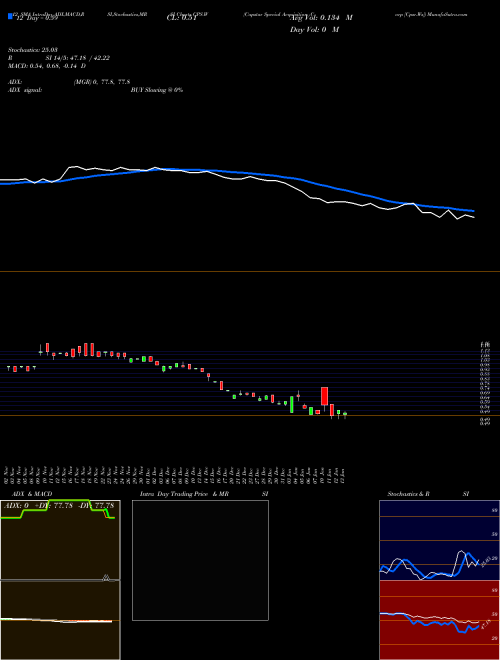This screenshot has width=500, height=660.
Task: Click the blue 12-day SMA legend square
Action: tap(10, 17)
